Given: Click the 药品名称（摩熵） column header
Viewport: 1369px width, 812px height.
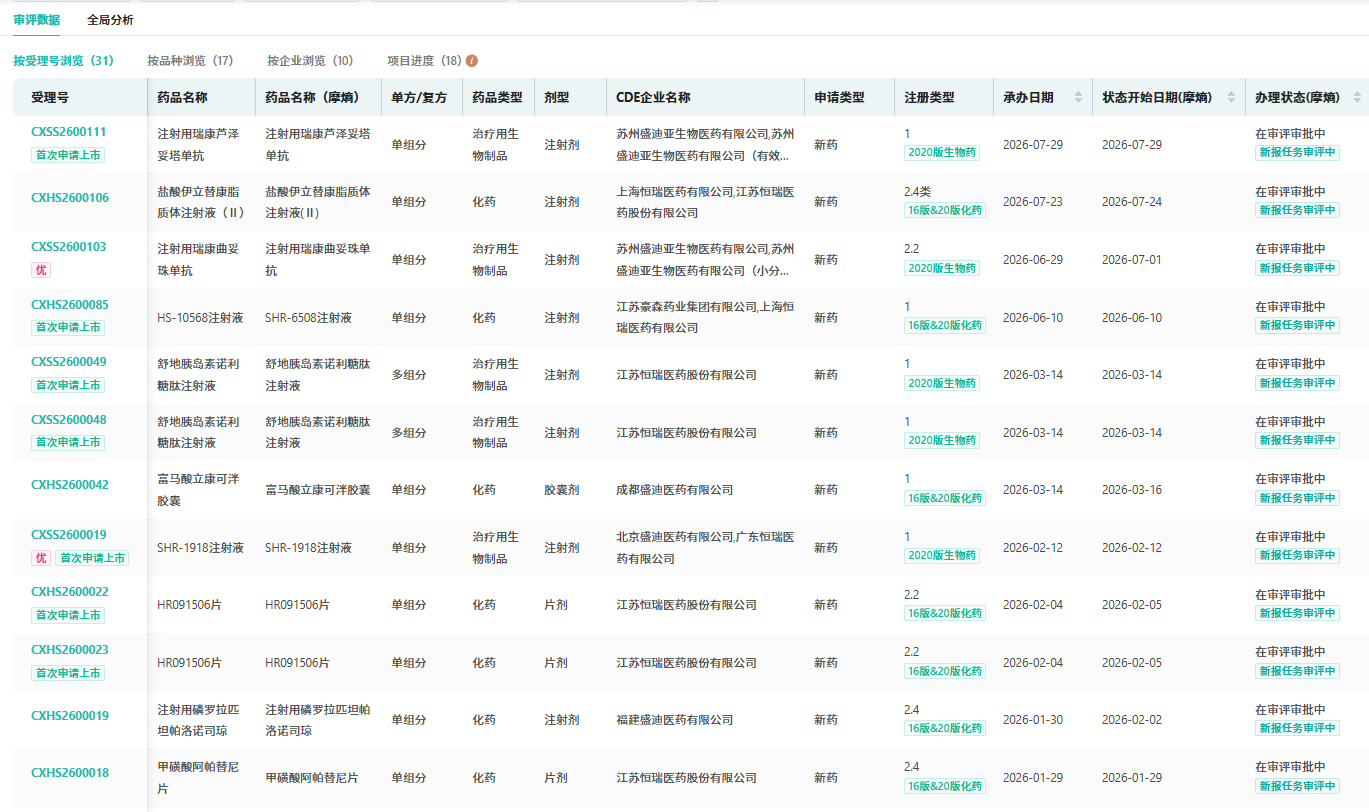Looking at the screenshot, I should 312,98.
